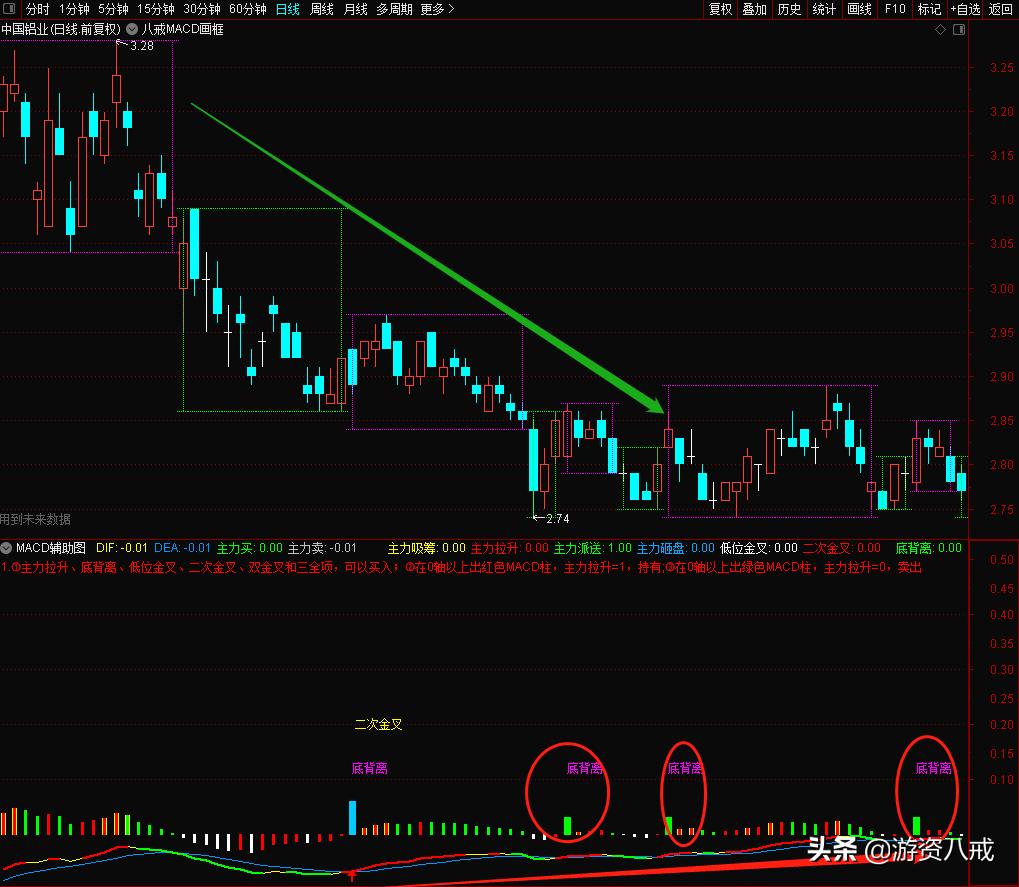Click the 2.74 low price label
1019x887 pixels.
(558, 519)
